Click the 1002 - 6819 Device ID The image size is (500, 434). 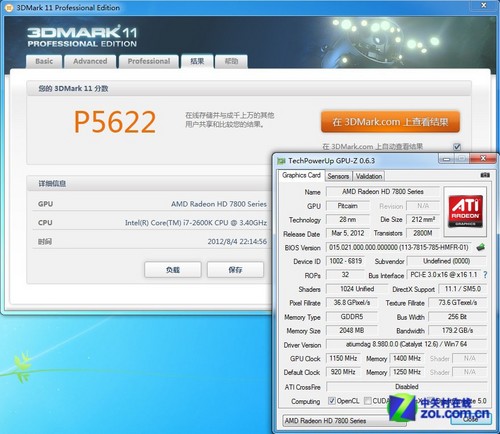tap(345, 261)
